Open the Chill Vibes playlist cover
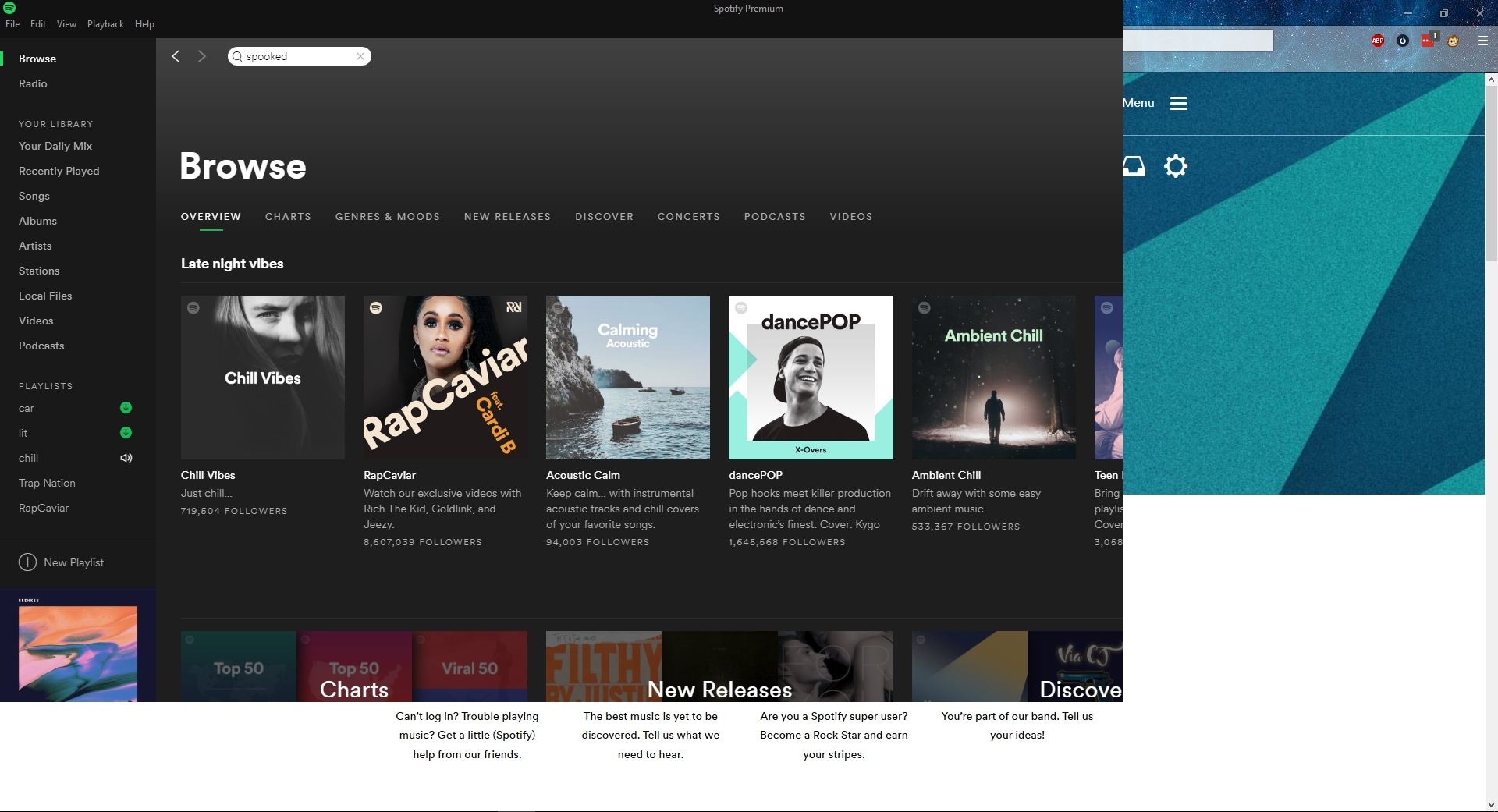The width and height of the screenshot is (1498, 812). click(263, 378)
